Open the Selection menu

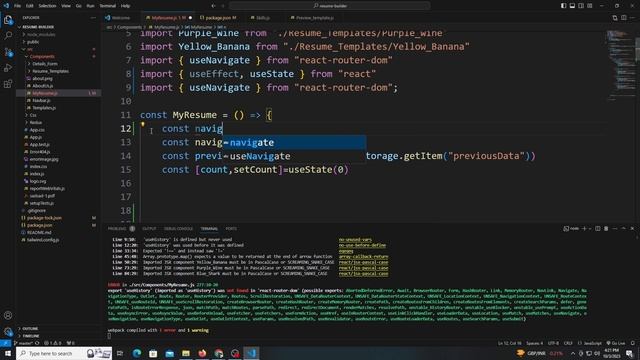coord(47,6)
